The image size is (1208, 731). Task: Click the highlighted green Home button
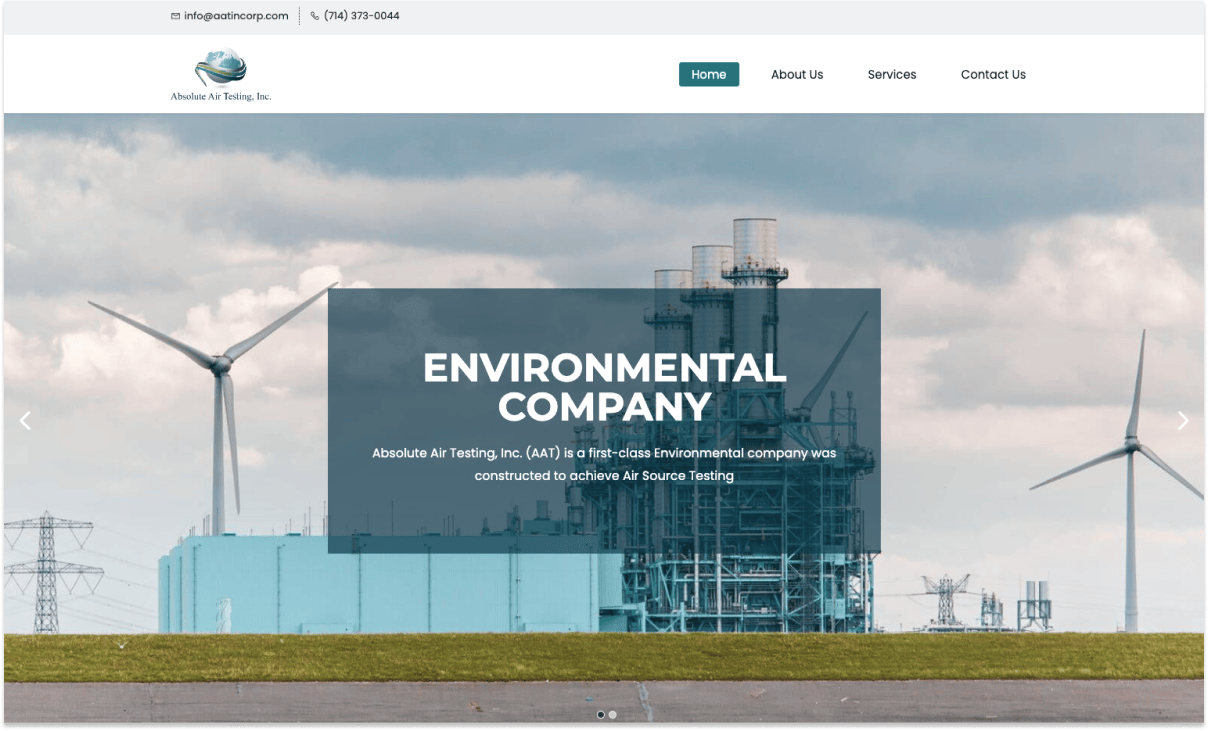(x=709, y=74)
